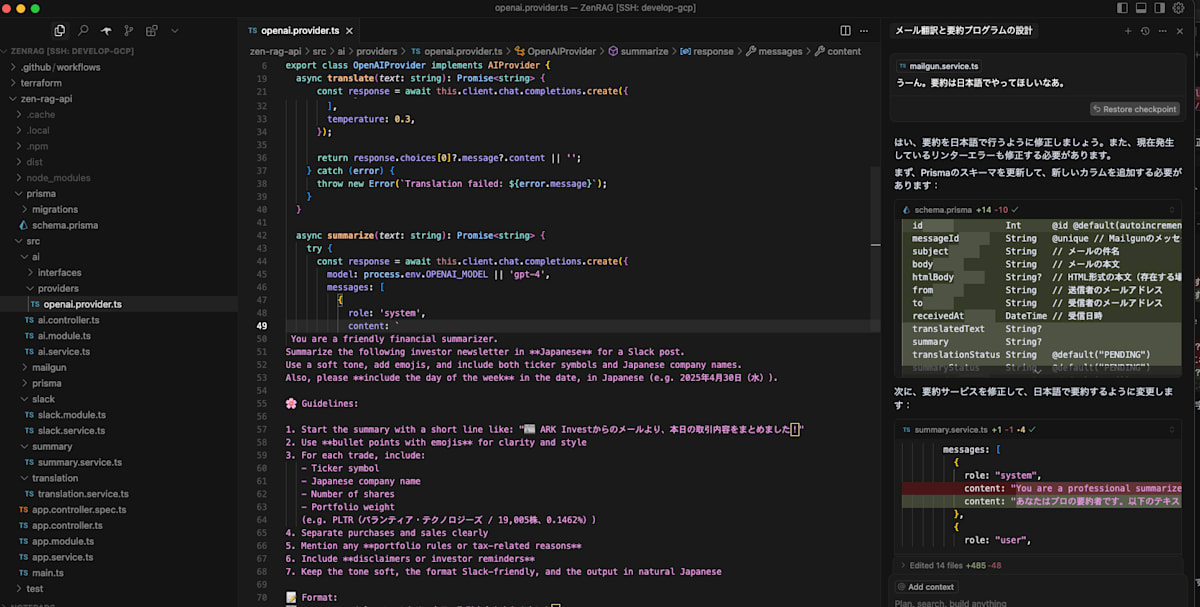
Task: Open editor more actions ellipsis
Action: tap(866, 31)
